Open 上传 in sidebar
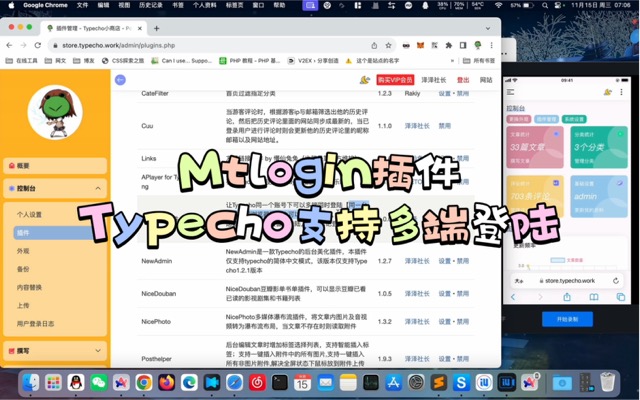This screenshot has height=400, width=640. click(x=23, y=305)
